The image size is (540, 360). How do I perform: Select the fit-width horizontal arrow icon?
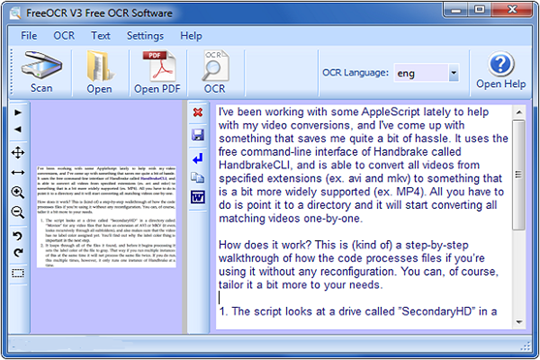[18, 172]
